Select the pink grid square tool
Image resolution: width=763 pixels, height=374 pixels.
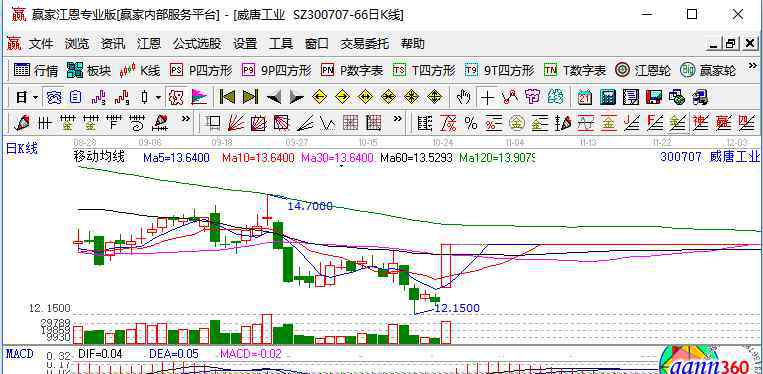click(x=351, y=123)
